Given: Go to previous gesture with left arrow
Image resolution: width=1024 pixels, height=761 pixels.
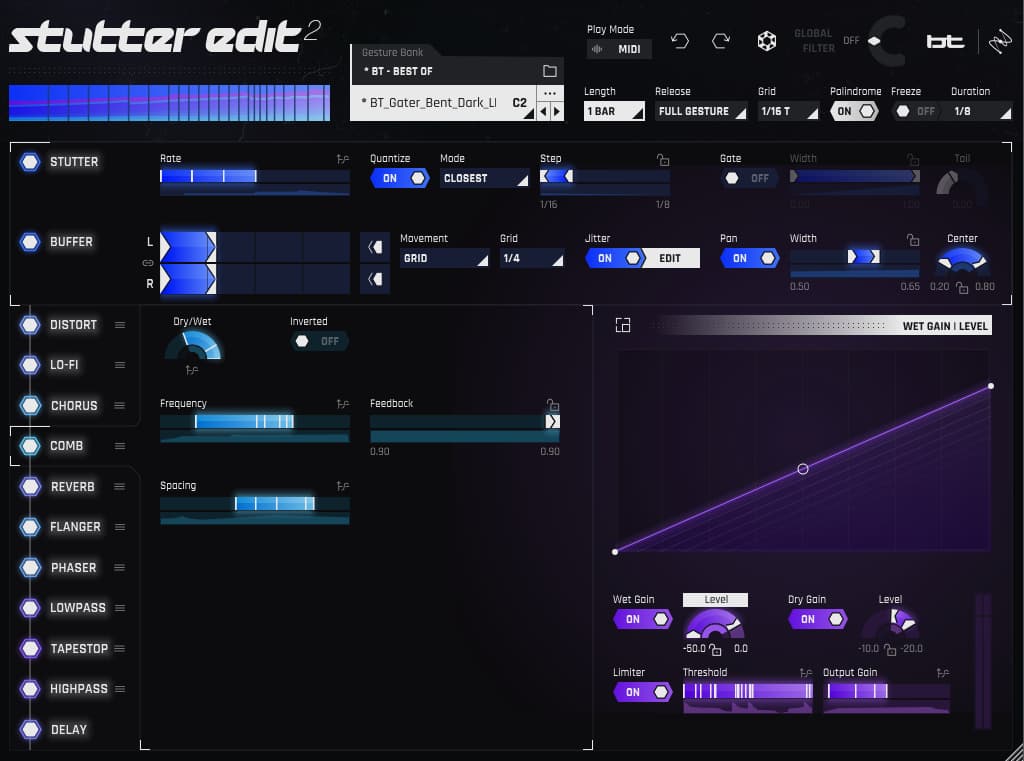Looking at the screenshot, I should [543, 111].
